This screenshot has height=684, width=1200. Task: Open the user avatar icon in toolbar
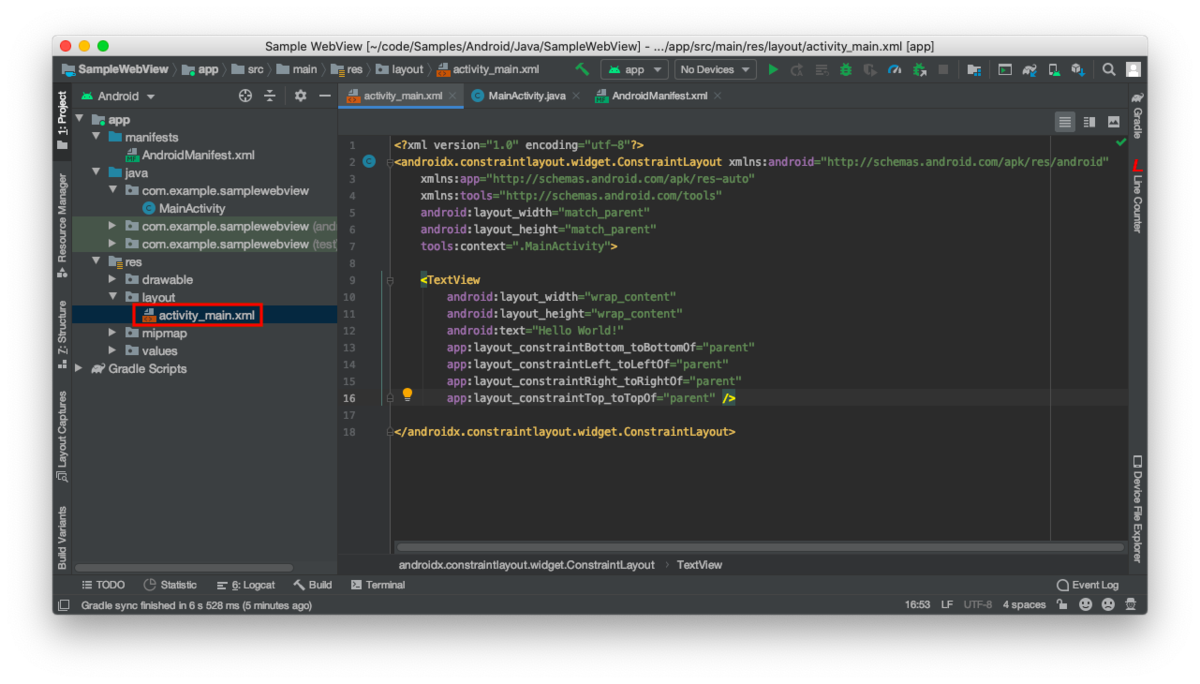tap(1133, 70)
